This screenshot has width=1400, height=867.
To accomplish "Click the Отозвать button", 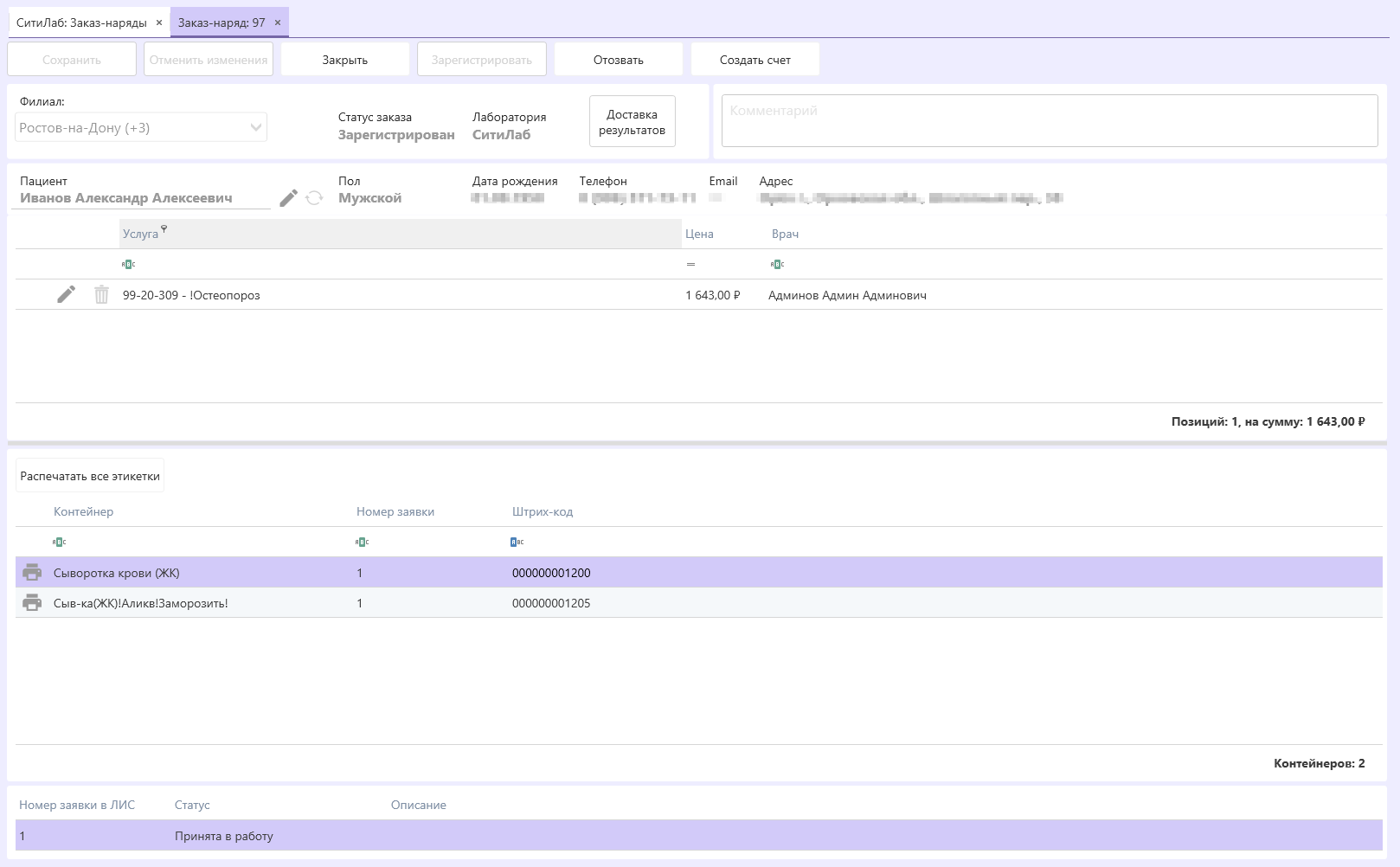I will tap(619, 60).
